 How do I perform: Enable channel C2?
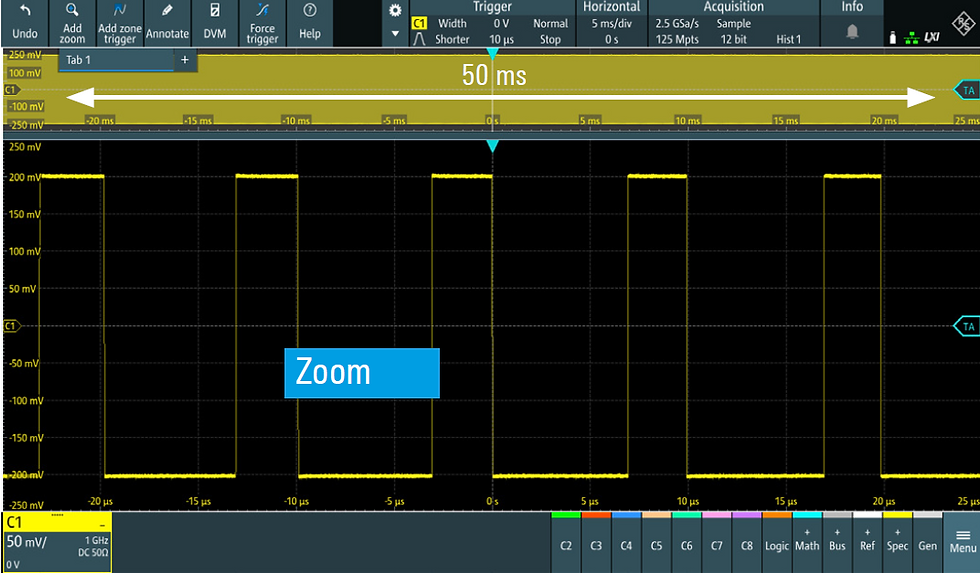566,542
